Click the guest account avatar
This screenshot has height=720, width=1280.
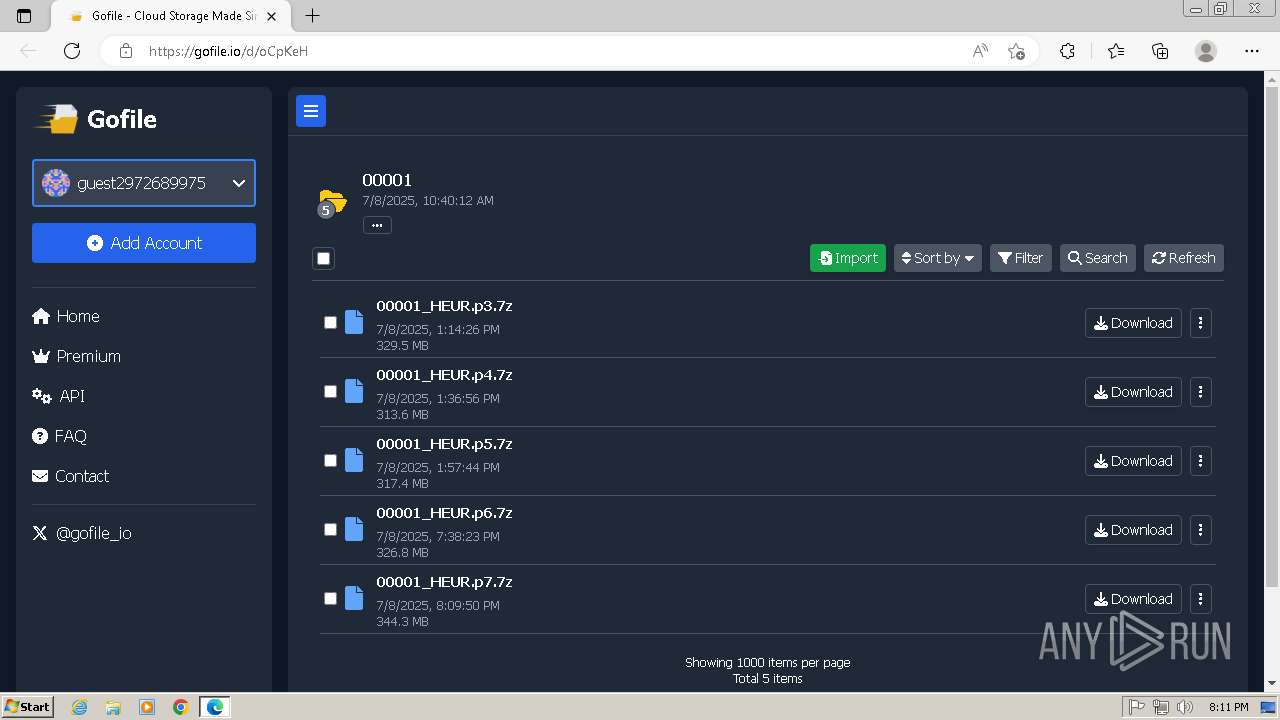[56, 183]
